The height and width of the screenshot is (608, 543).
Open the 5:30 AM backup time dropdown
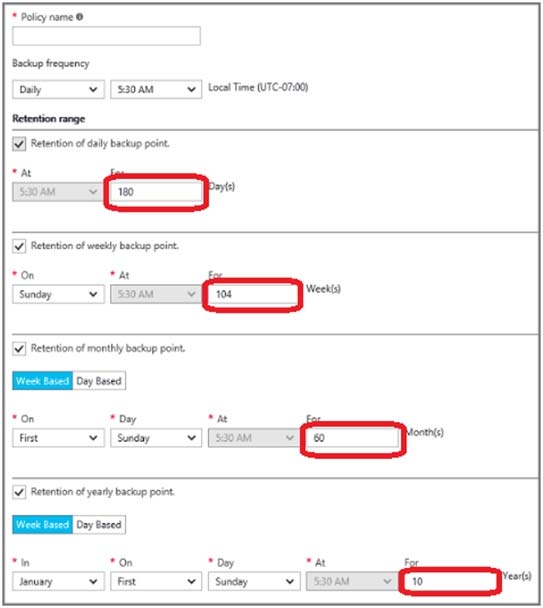[x=156, y=90]
